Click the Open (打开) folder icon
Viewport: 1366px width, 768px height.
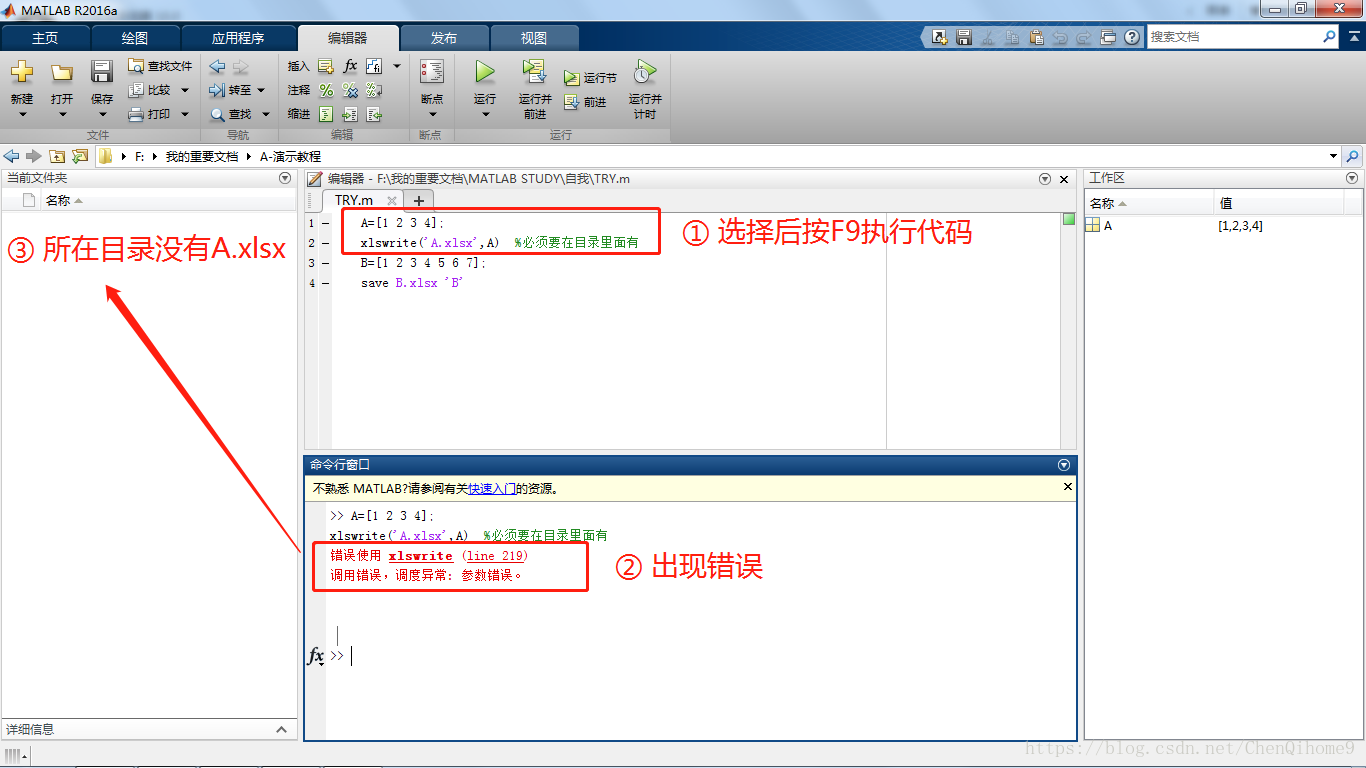62,73
